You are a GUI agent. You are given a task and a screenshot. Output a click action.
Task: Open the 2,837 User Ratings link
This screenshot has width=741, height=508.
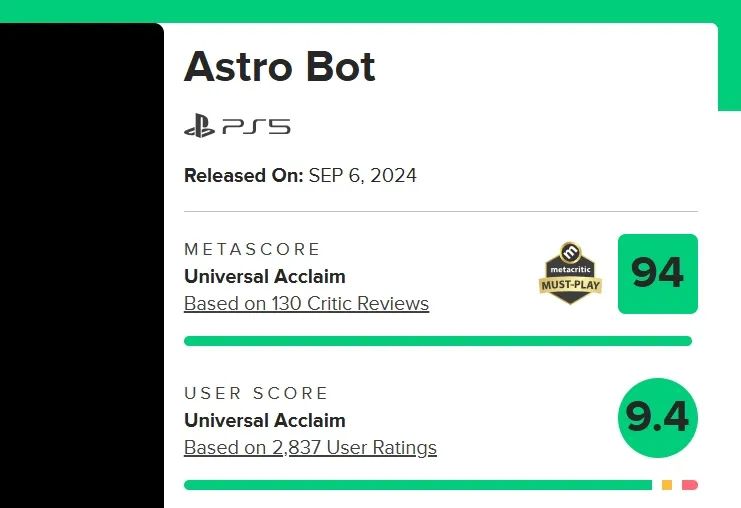pyautogui.click(x=310, y=448)
